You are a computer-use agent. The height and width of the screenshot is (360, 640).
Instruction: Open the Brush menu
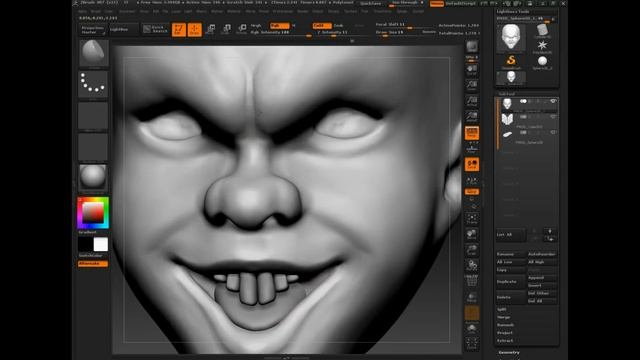[x=95, y=11]
